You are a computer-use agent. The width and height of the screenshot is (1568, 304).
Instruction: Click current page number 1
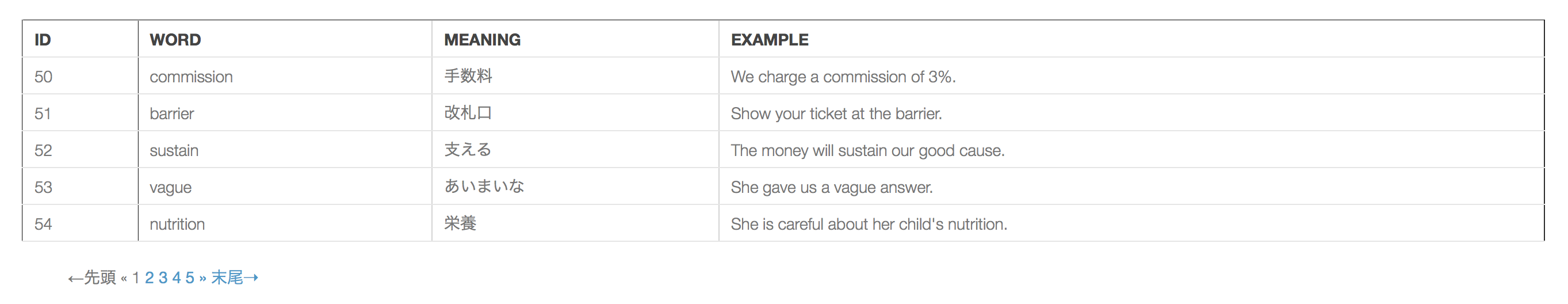[x=136, y=278]
